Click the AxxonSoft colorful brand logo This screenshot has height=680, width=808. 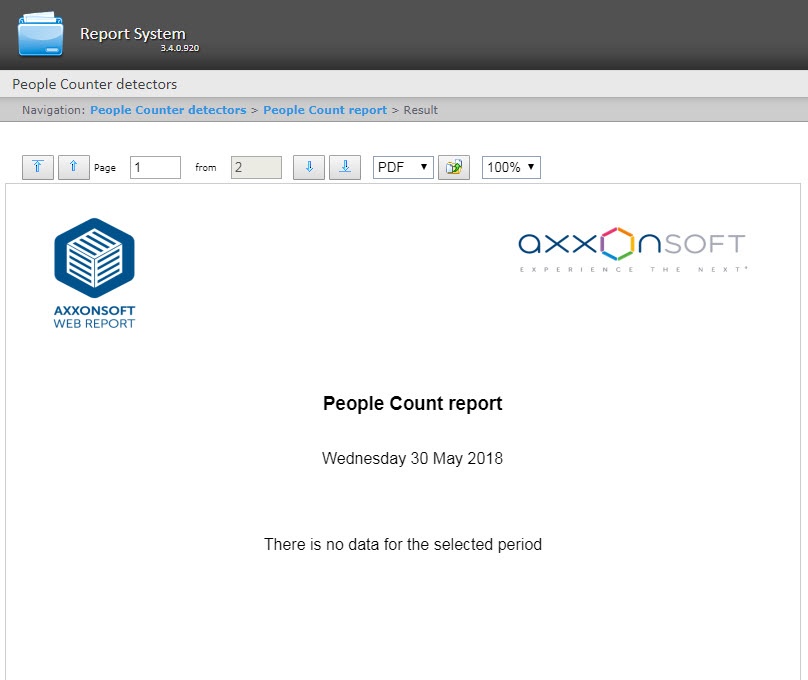click(632, 249)
